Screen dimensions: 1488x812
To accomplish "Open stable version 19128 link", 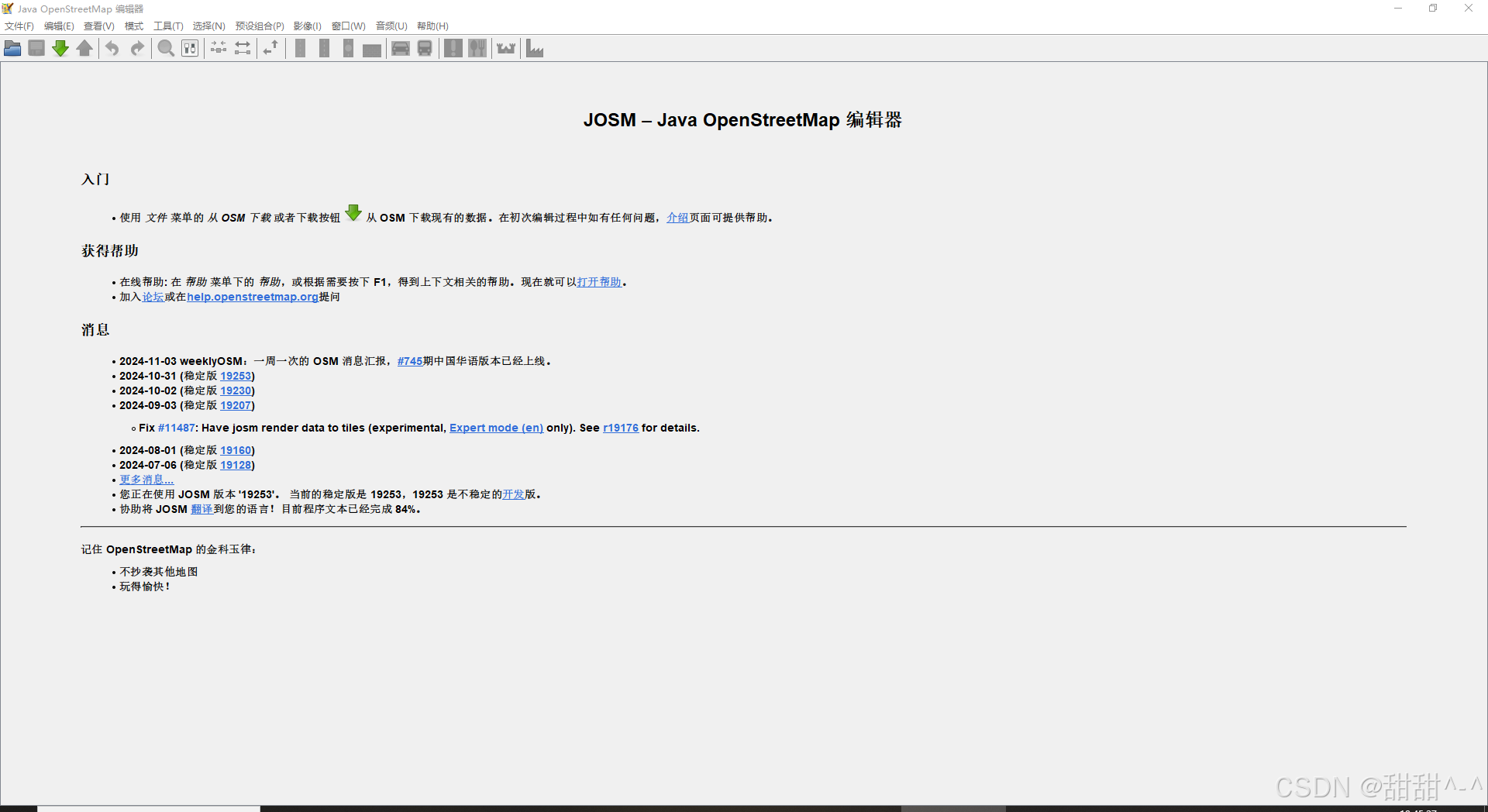I will (x=236, y=465).
